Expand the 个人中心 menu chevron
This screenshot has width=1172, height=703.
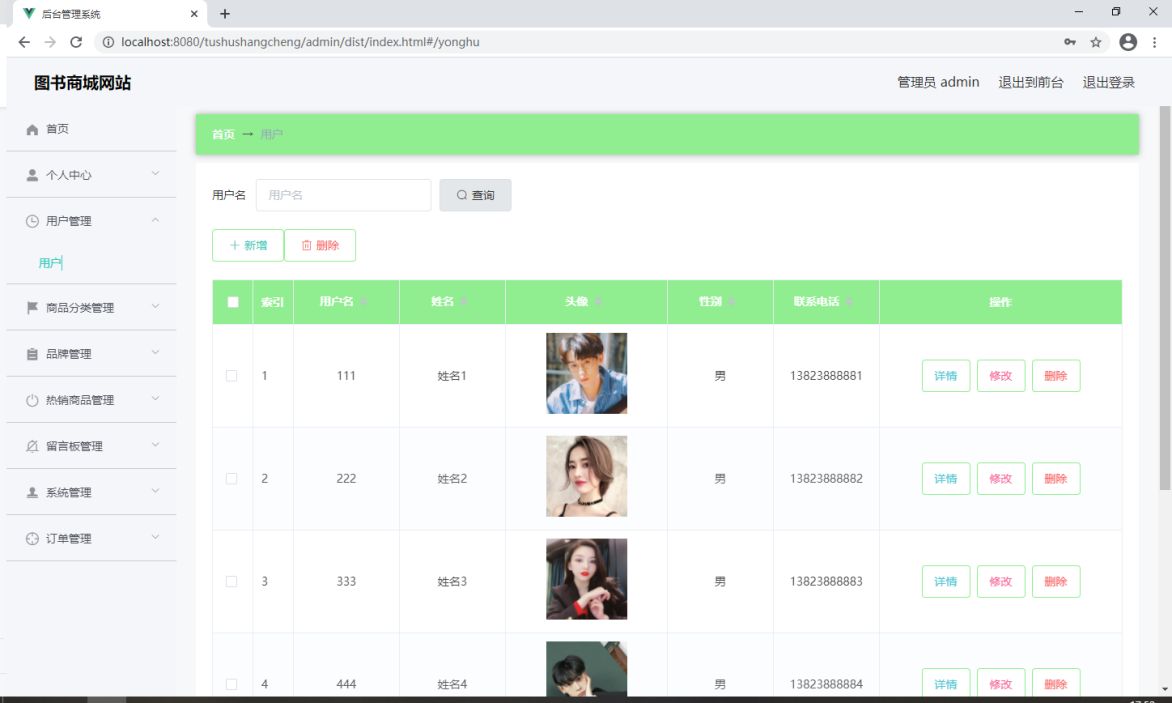155,173
